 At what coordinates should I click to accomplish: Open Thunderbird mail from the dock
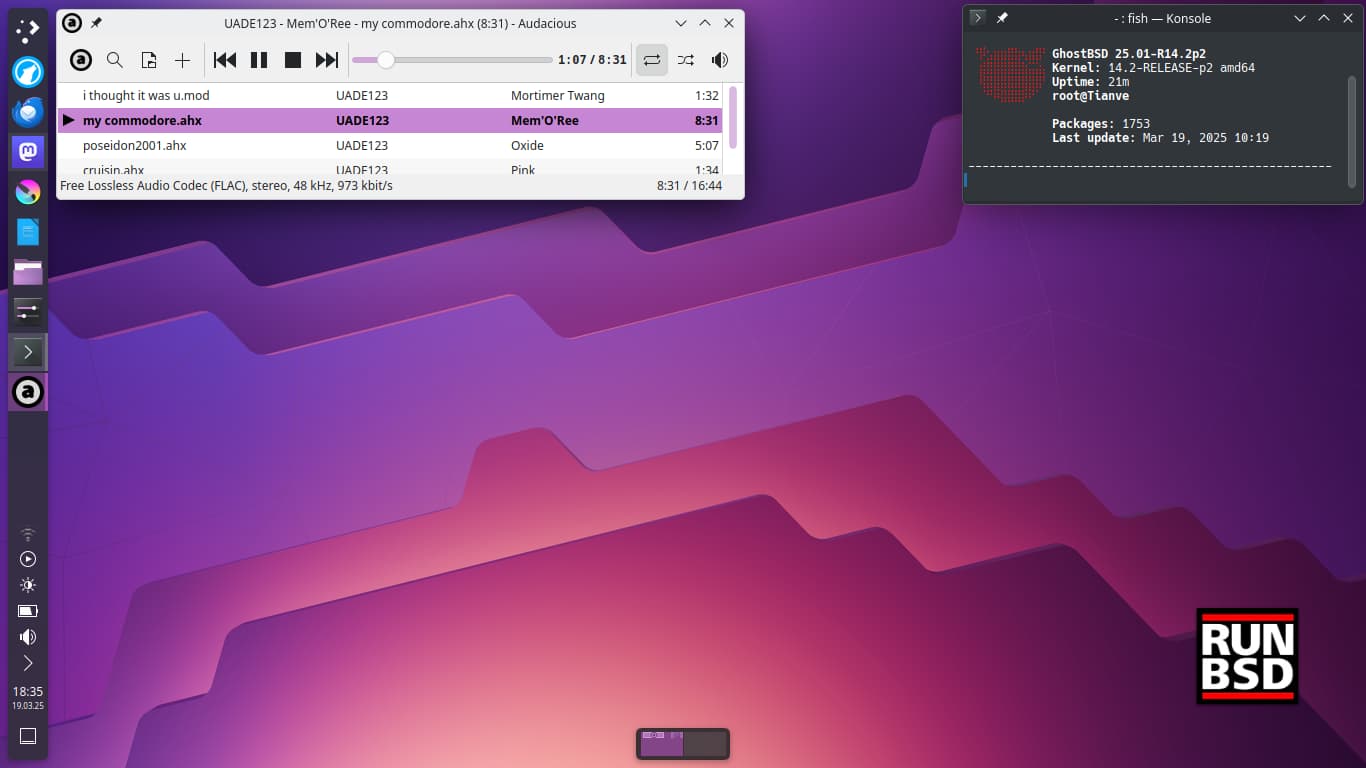pos(28,112)
